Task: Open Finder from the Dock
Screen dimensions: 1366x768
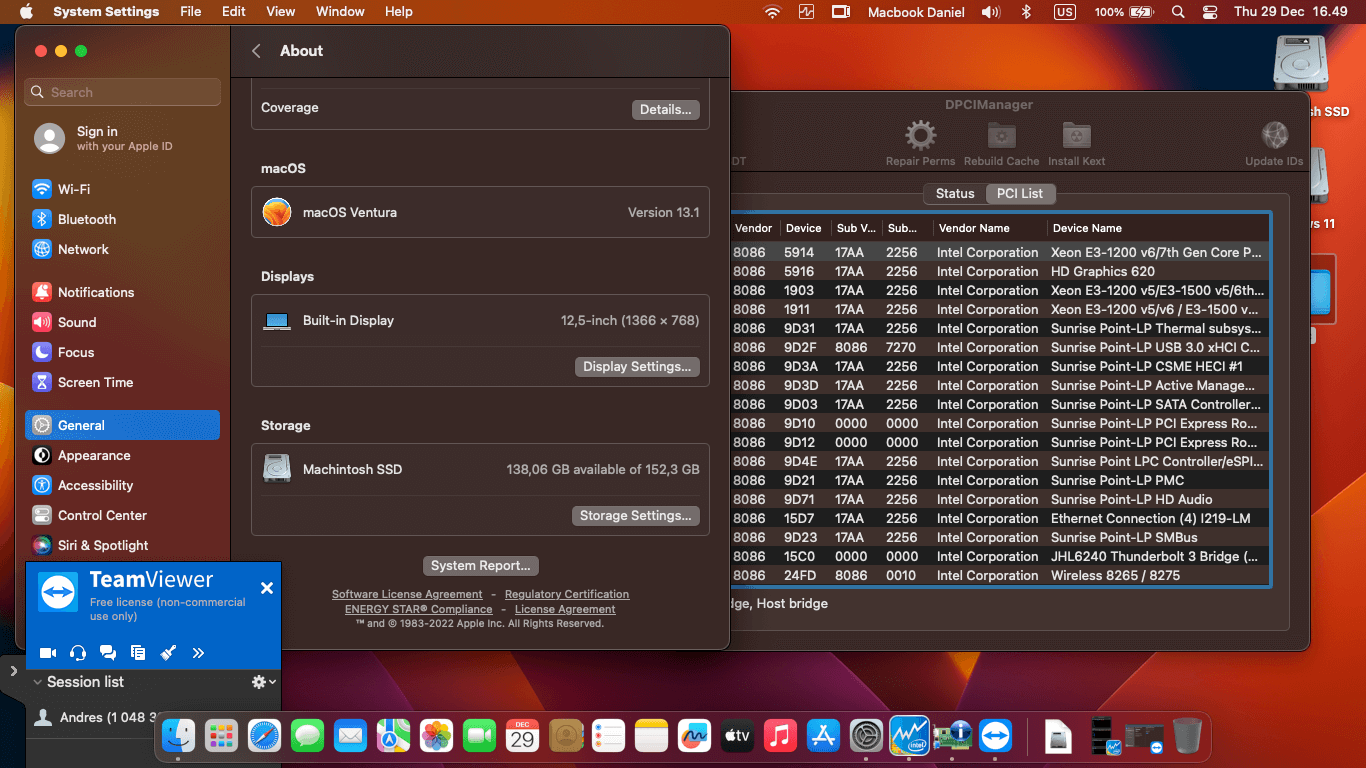Action: point(179,737)
